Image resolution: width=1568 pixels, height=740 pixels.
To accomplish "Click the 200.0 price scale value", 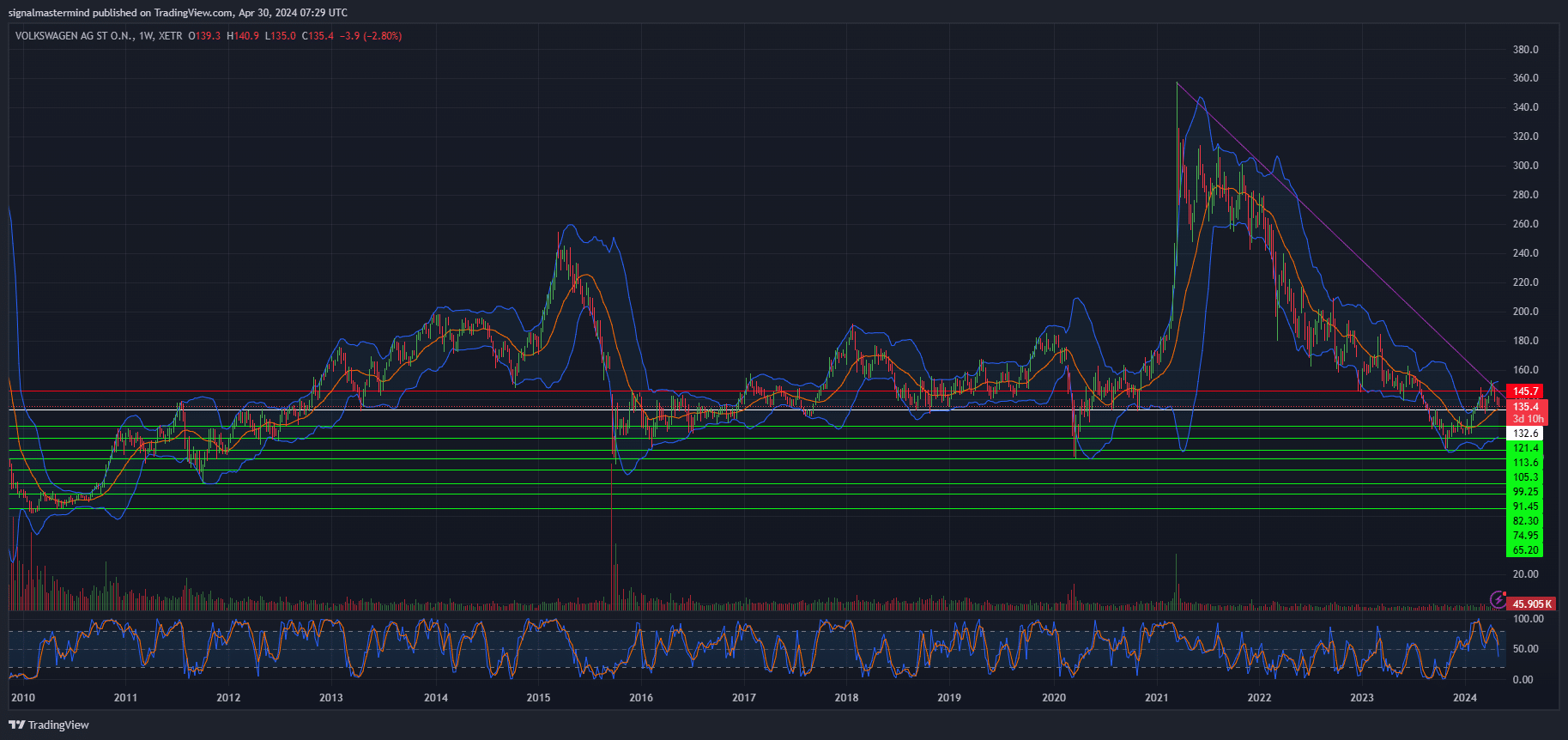I will coord(1525,312).
